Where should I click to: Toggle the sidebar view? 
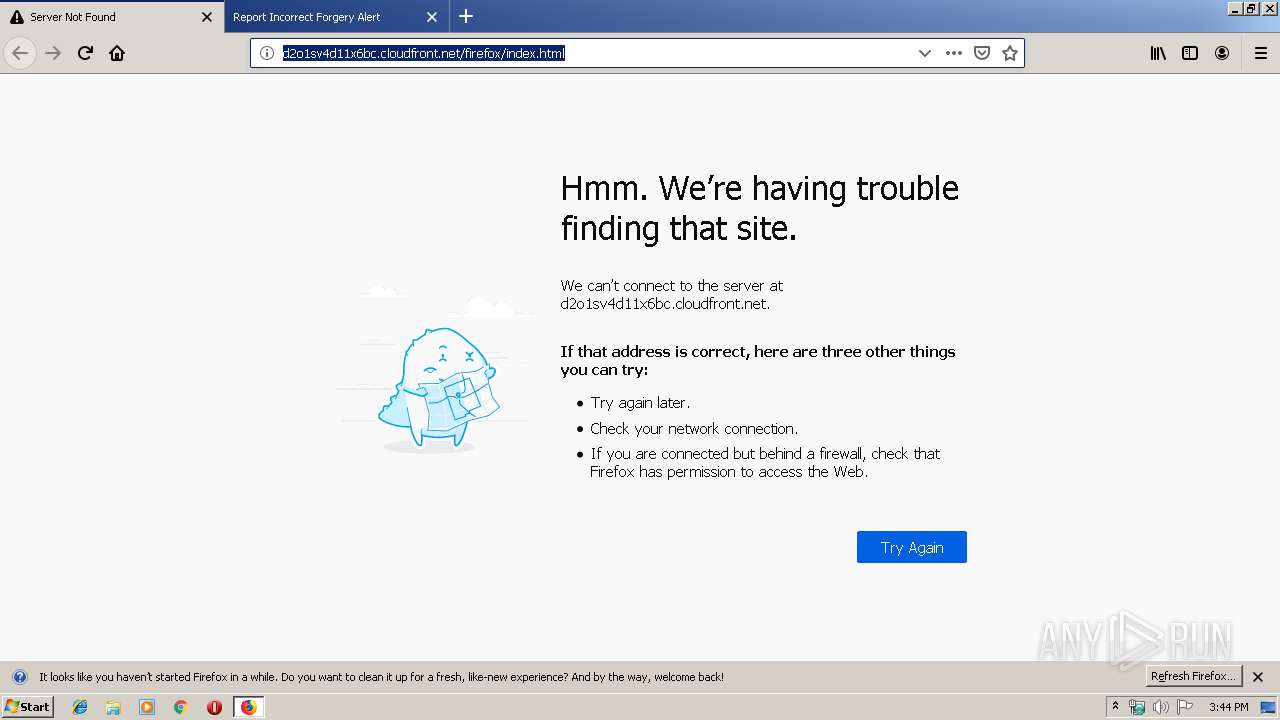(x=1190, y=53)
